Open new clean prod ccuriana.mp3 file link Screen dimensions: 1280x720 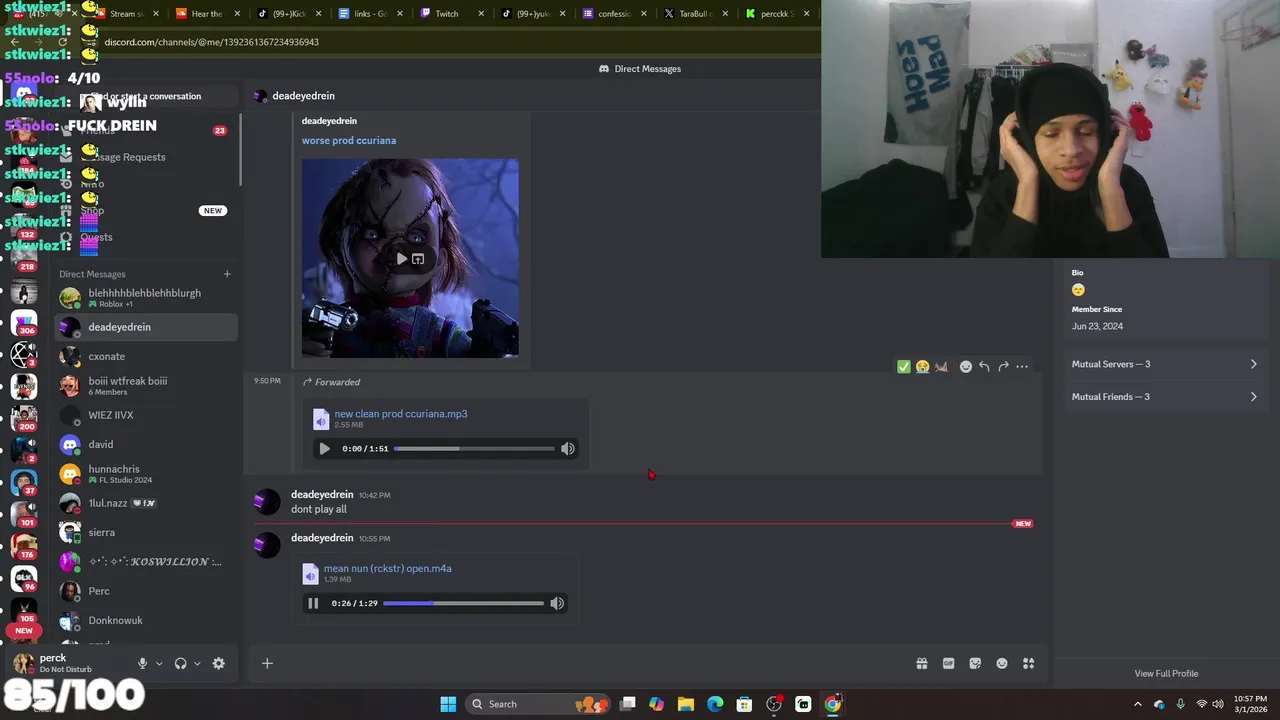click(401, 414)
